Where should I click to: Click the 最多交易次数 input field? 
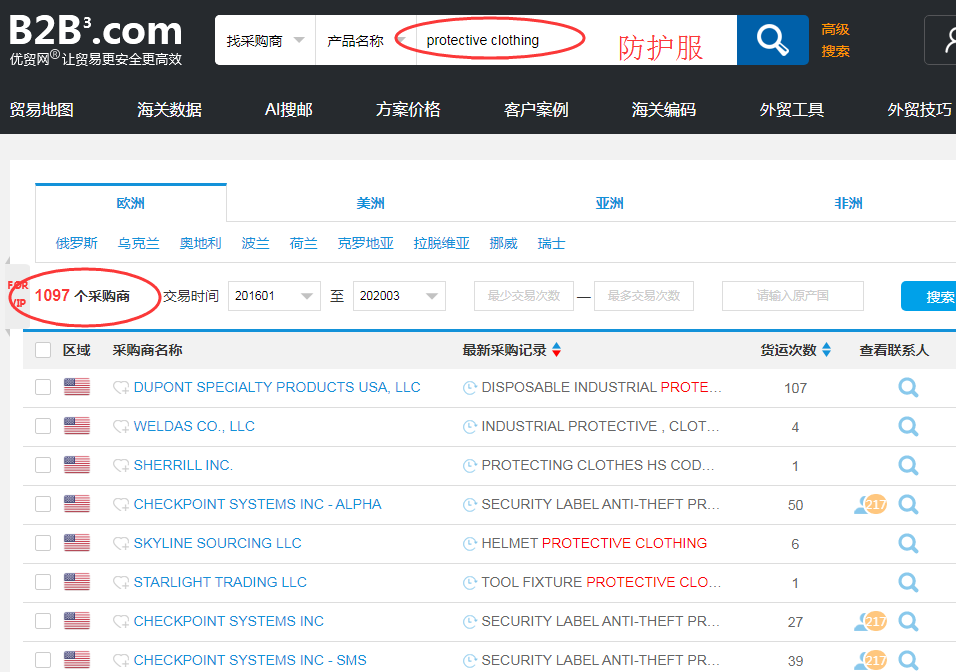[644, 296]
